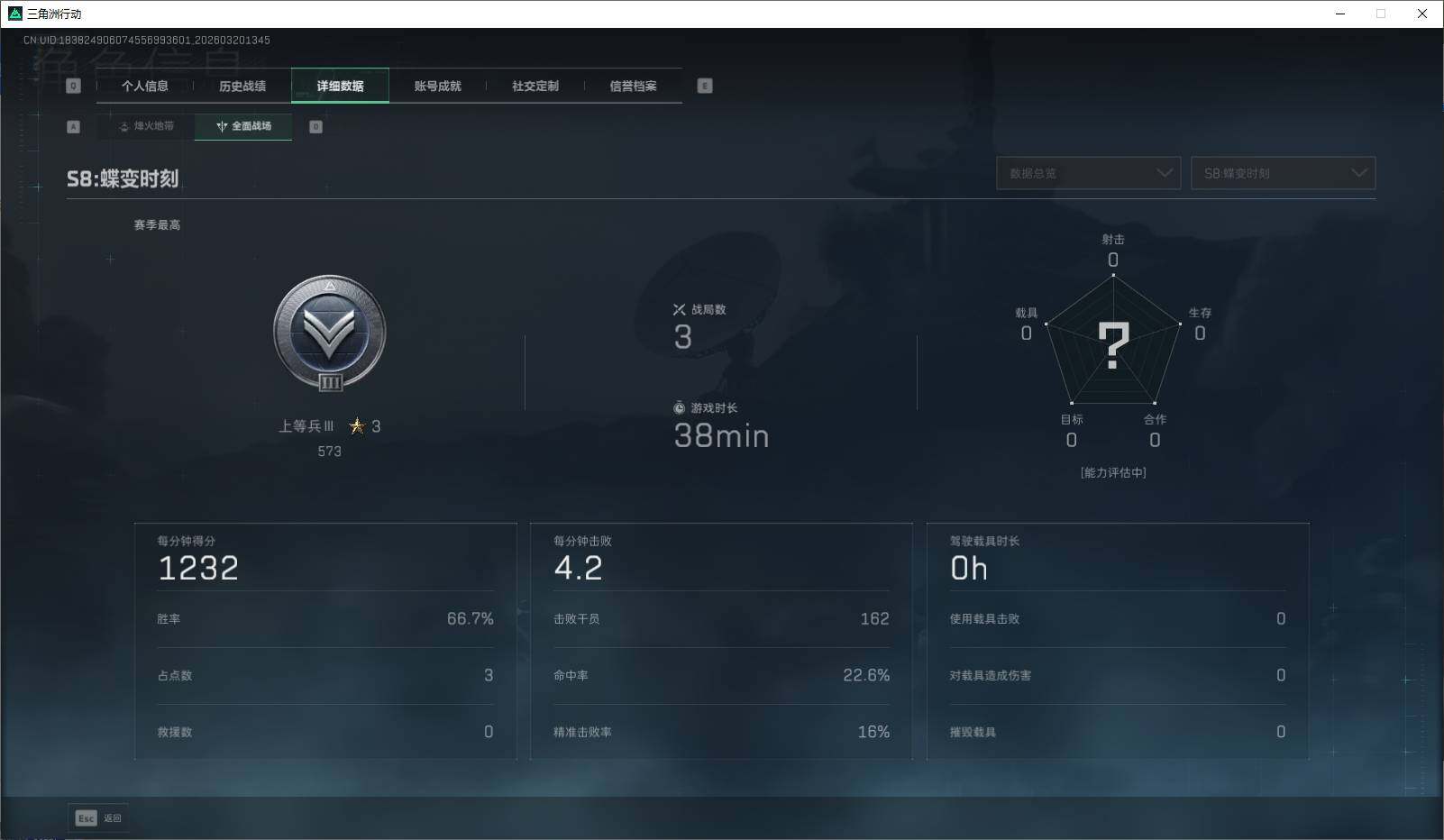
Task: Click the 赛季最高 label
Action: (x=157, y=224)
